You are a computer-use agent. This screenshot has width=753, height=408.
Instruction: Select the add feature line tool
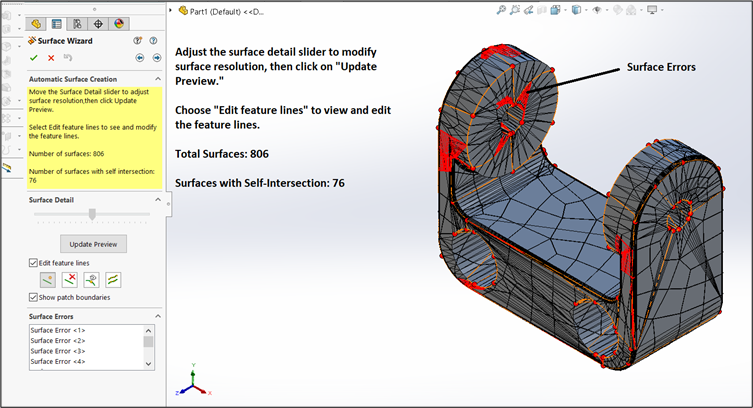tap(47, 279)
